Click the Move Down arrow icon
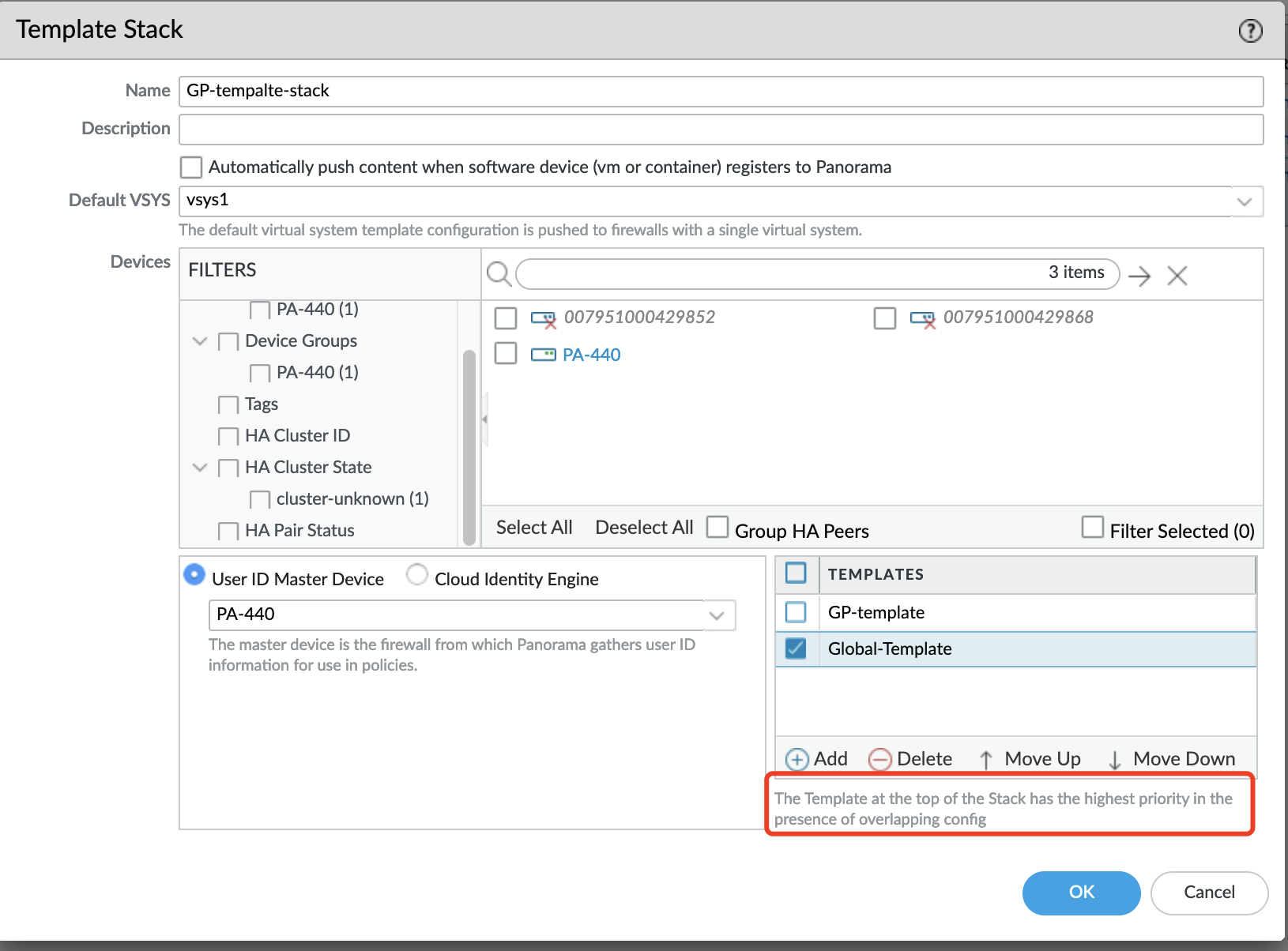The width and height of the screenshot is (1288, 951). tap(1115, 760)
